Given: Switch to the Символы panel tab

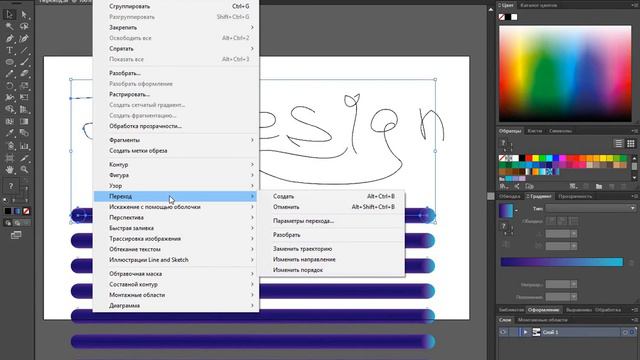Looking at the screenshot, I should (x=560, y=131).
